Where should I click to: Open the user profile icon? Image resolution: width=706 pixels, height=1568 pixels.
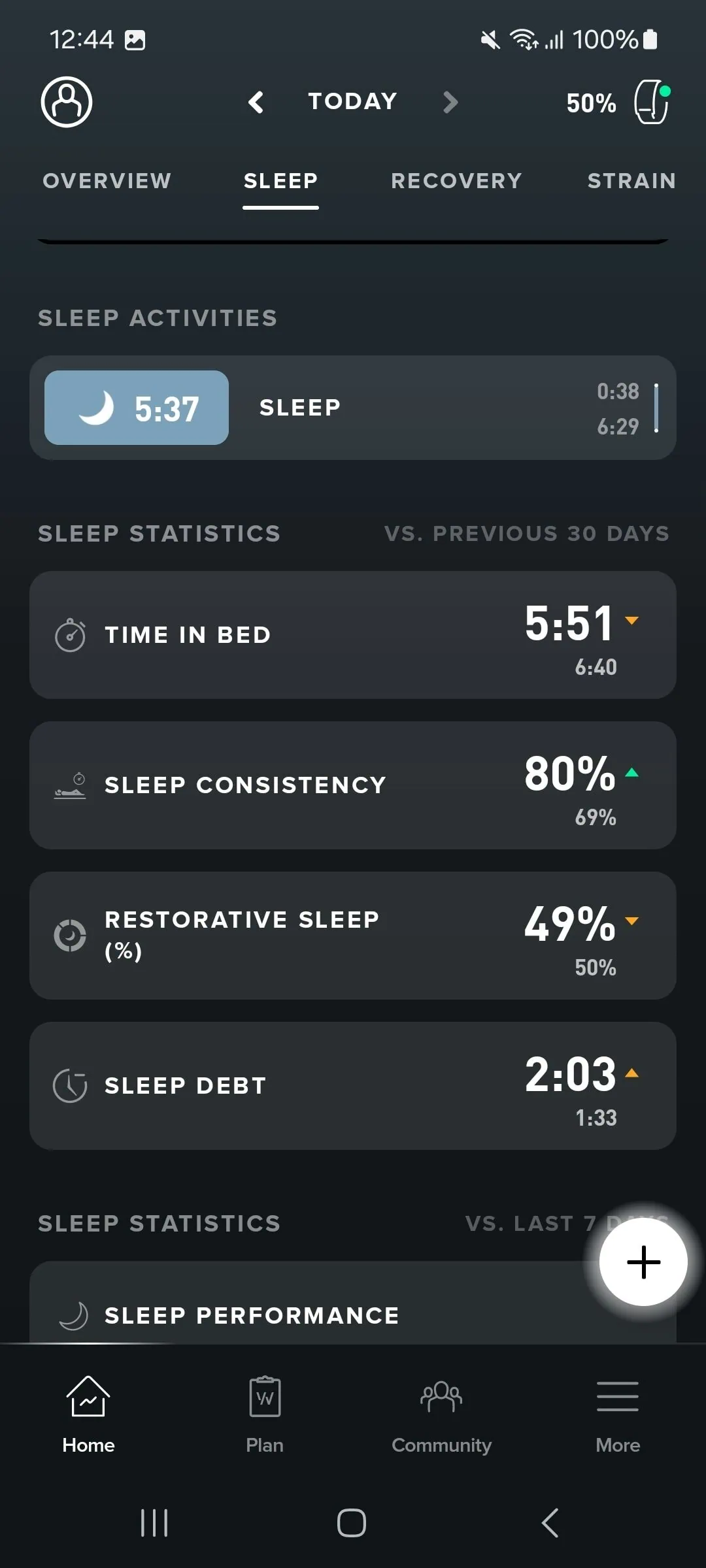pyautogui.click(x=67, y=102)
